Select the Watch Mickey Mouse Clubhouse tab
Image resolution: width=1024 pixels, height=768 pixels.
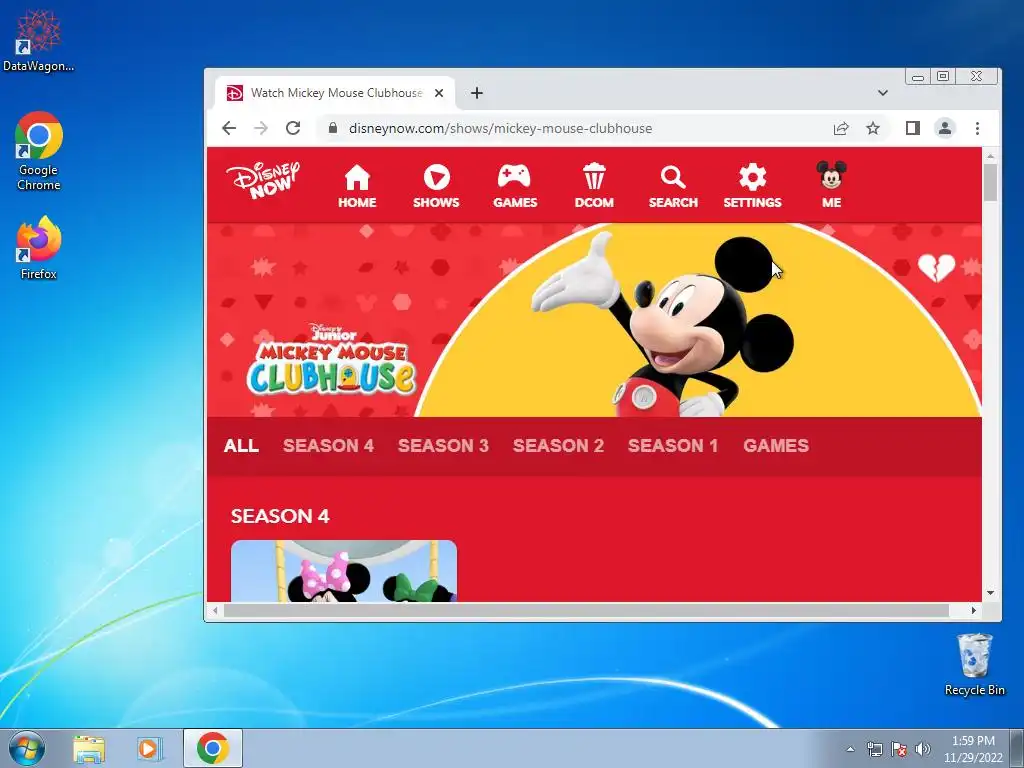[335, 93]
